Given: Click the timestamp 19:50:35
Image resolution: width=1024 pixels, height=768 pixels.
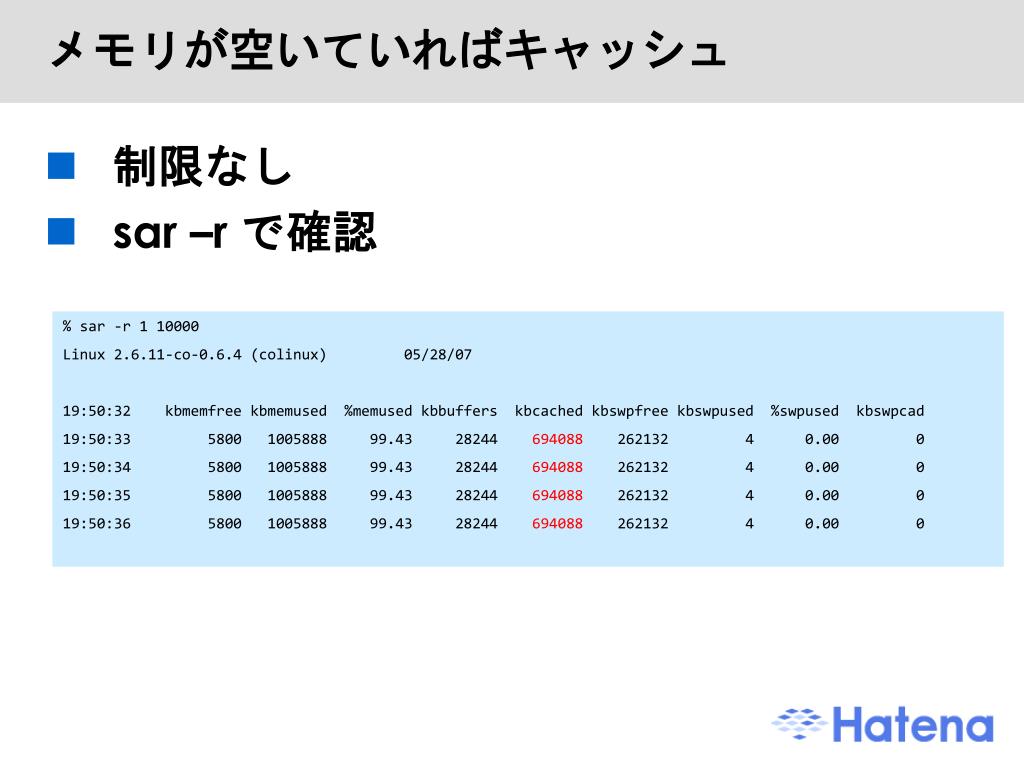Looking at the screenshot, I should pos(97,495).
